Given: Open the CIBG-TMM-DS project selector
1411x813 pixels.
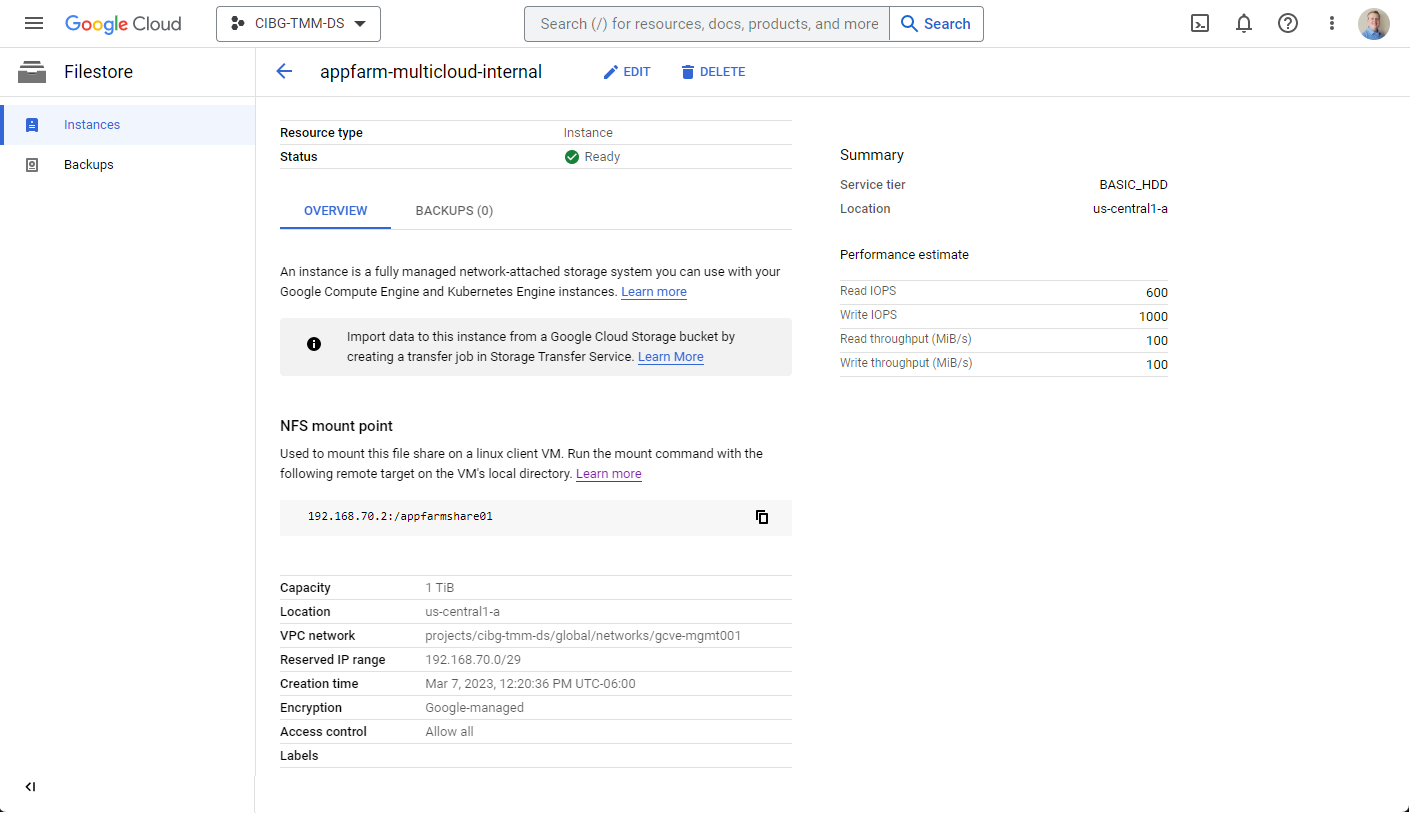Looking at the screenshot, I should 298,24.
